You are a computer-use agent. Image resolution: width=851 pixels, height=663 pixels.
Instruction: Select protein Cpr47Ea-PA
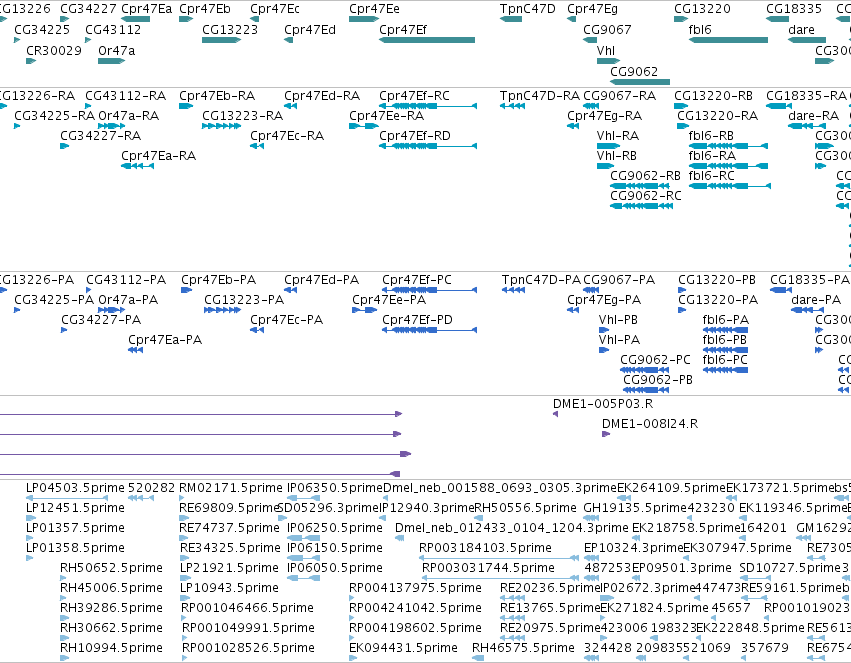pyautogui.click(x=136, y=350)
